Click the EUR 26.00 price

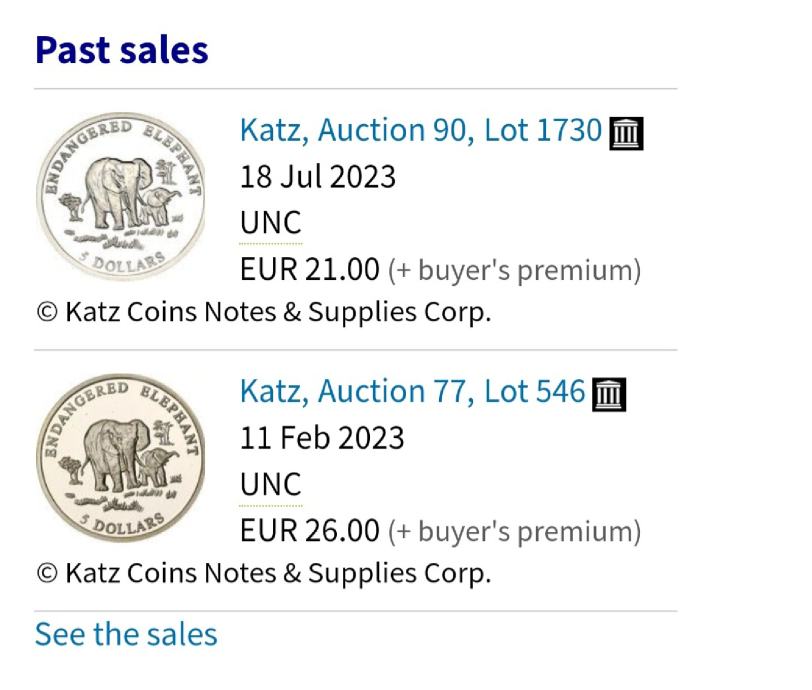tap(310, 531)
